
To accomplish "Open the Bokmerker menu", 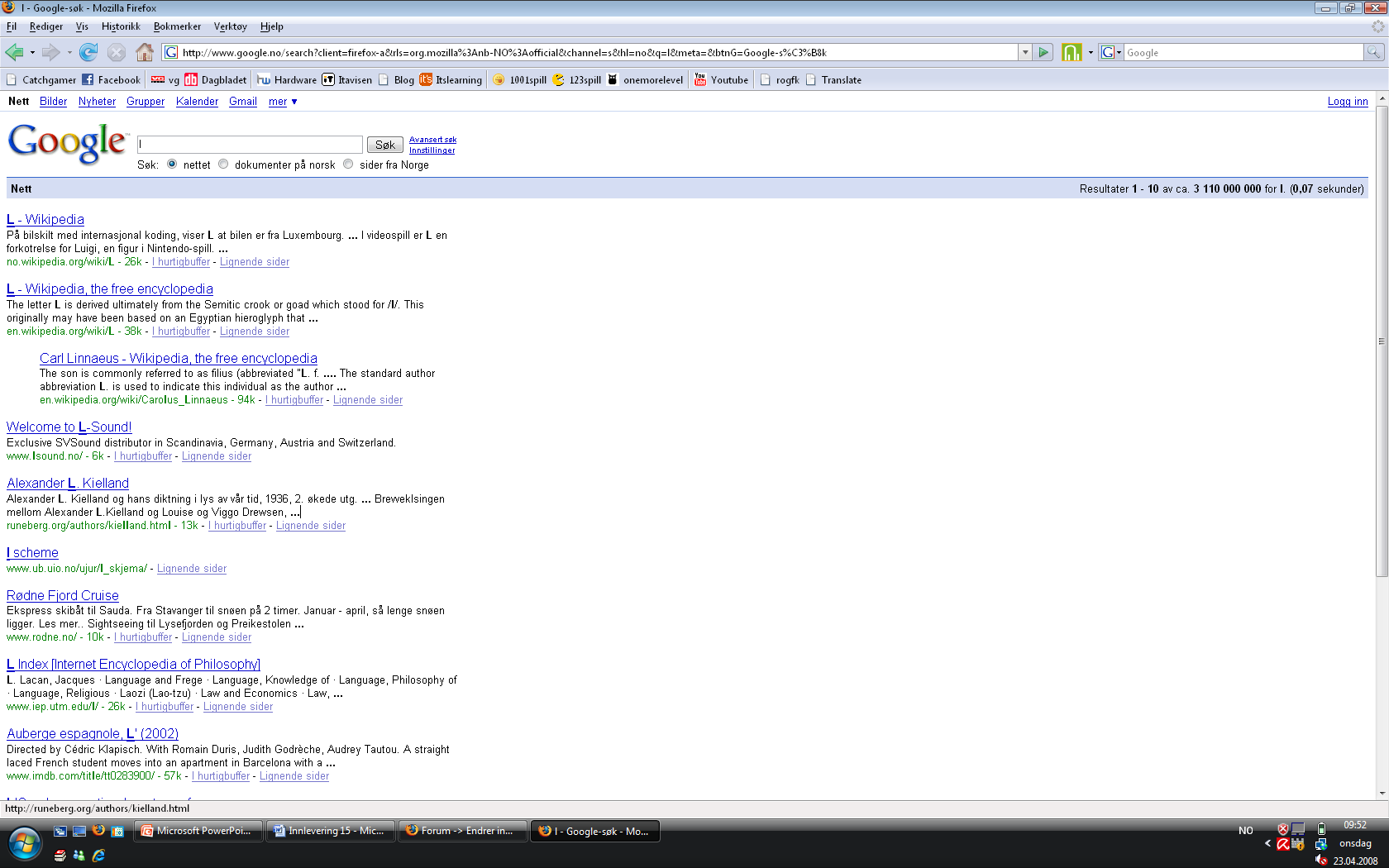I will [177, 26].
